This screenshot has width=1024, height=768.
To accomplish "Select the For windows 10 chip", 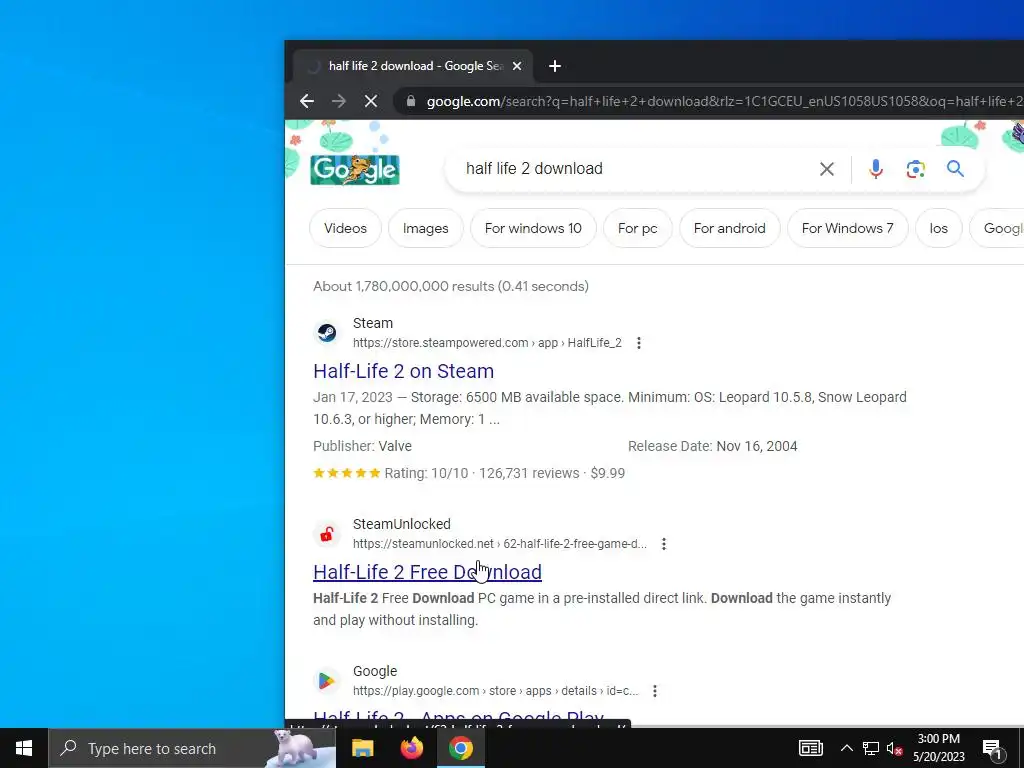I will point(533,229).
